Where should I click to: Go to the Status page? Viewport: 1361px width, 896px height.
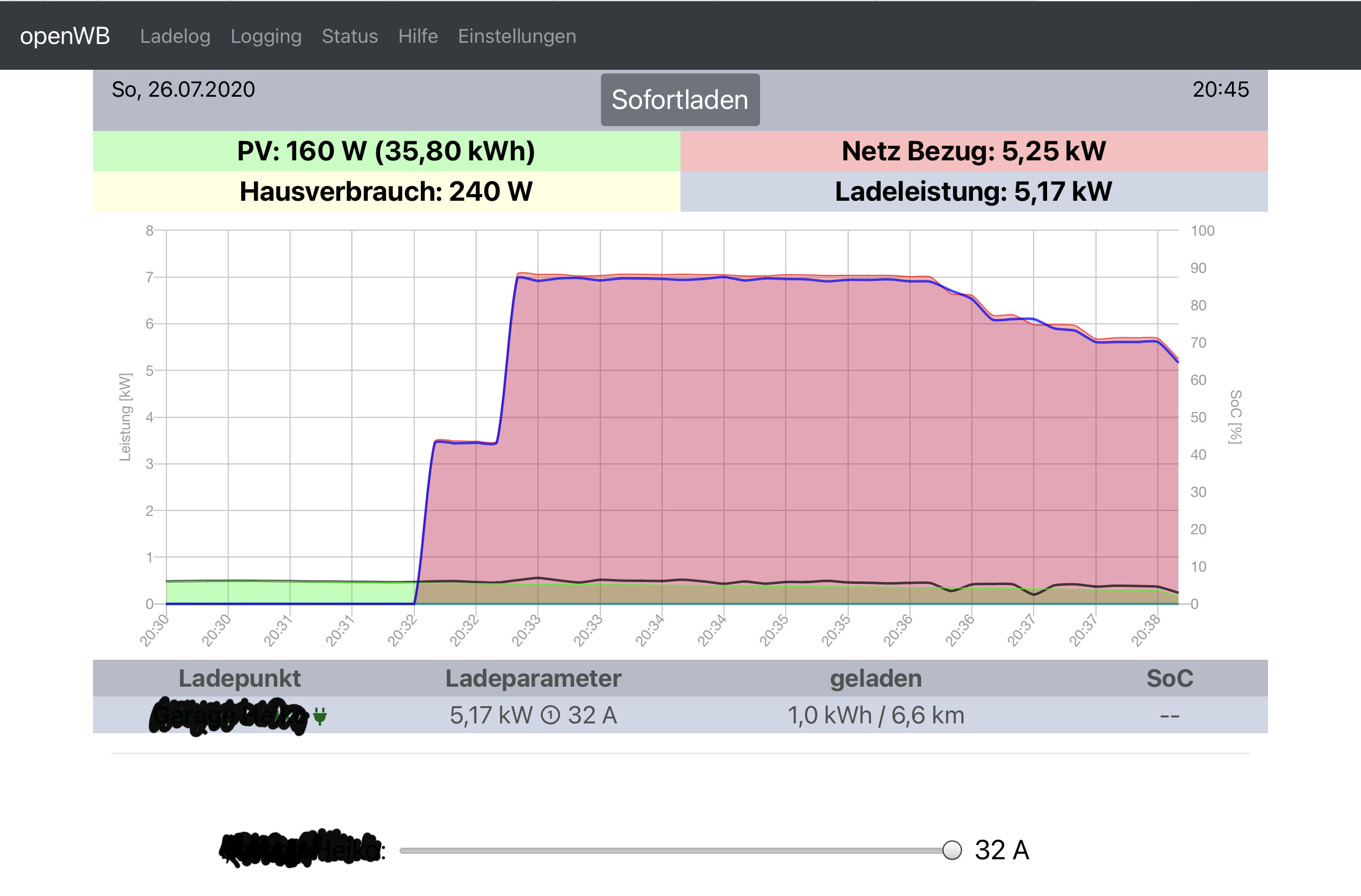point(349,36)
